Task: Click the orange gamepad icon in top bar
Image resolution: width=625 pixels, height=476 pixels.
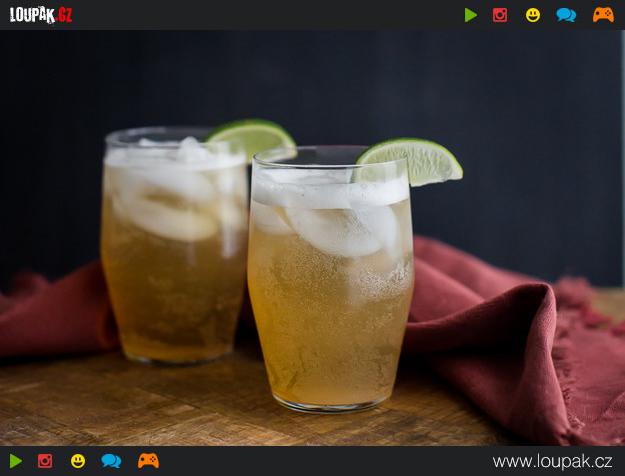Action: click(x=603, y=15)
